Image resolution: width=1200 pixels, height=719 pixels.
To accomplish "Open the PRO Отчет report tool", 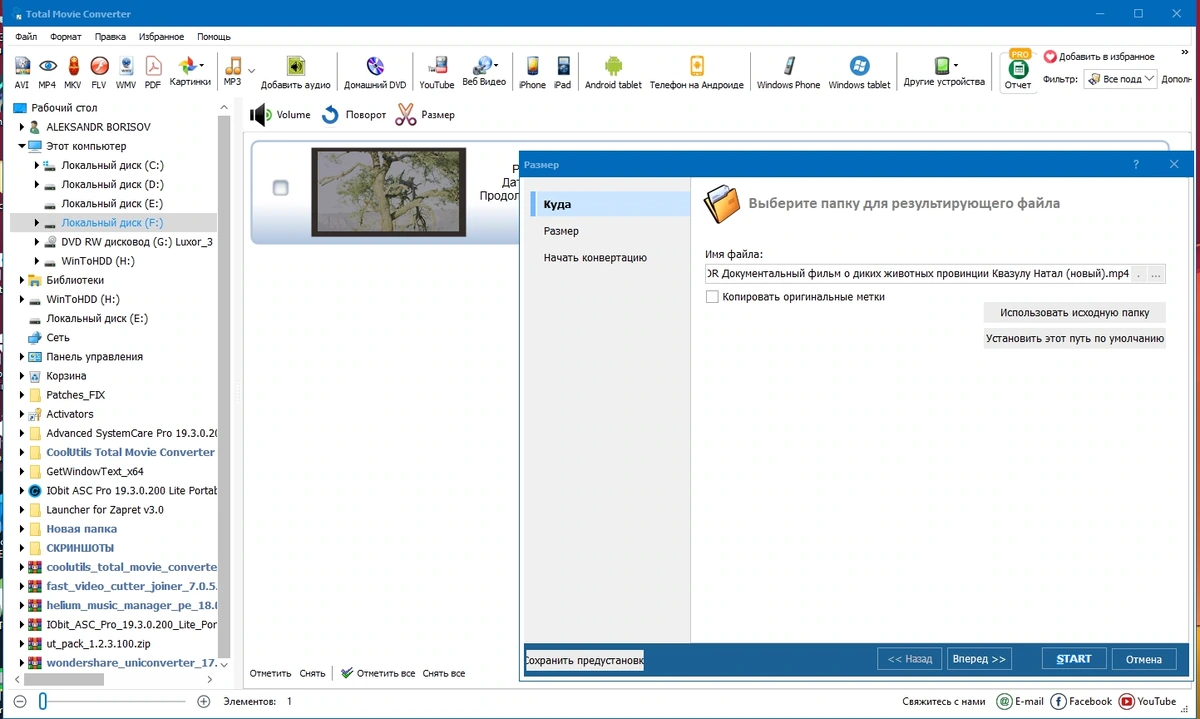I will (1018, 71).
